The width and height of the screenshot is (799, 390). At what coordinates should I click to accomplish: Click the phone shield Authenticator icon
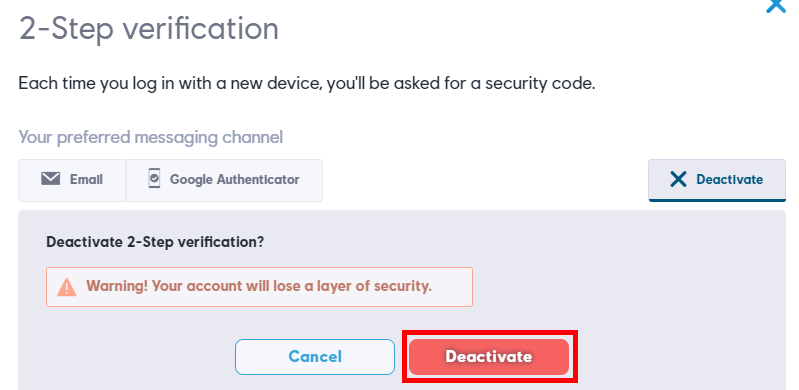click(x=154, y=178)
